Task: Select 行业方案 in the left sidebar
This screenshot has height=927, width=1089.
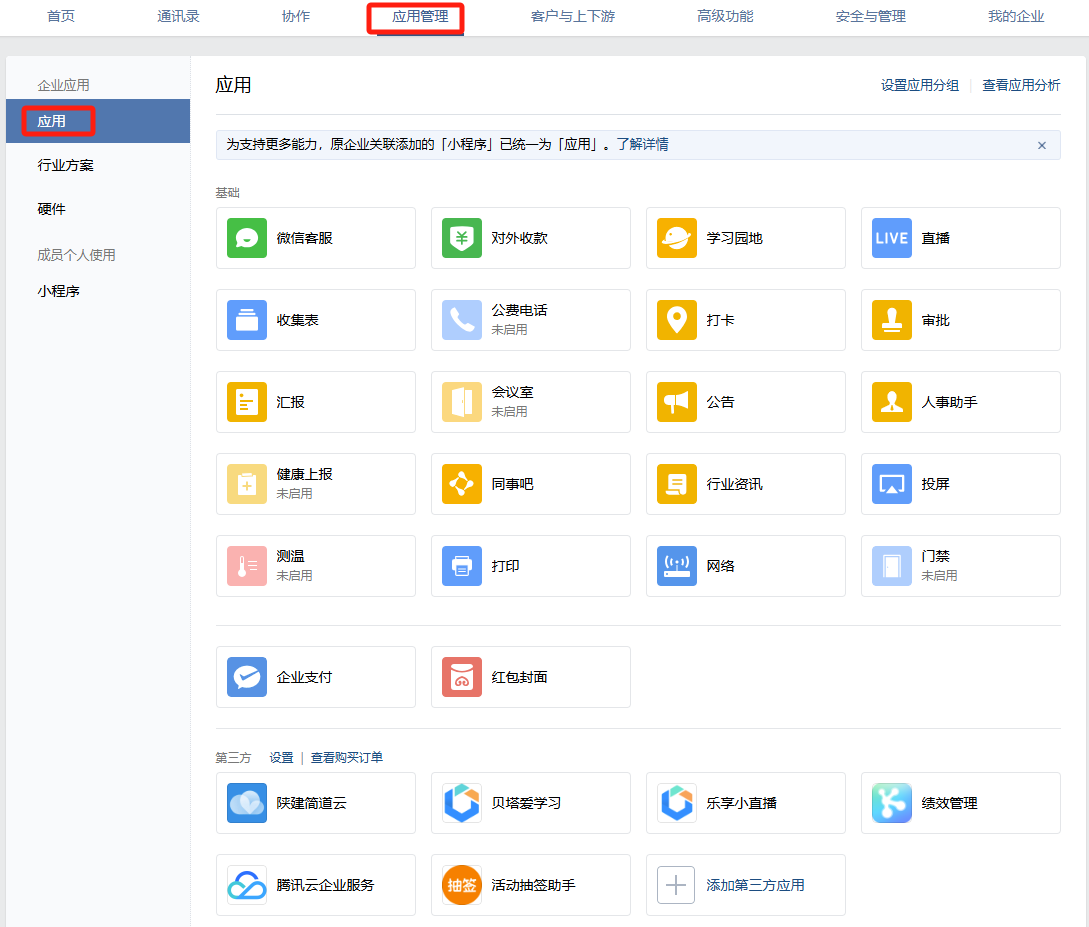Action: (66, 165)
